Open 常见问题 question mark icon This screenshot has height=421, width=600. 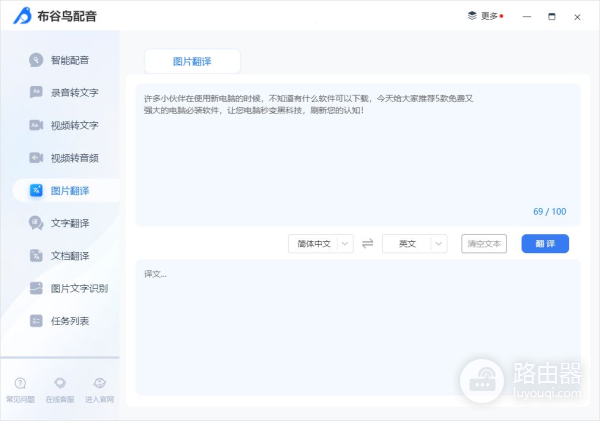pyautogui.click(x=20, y=383)
